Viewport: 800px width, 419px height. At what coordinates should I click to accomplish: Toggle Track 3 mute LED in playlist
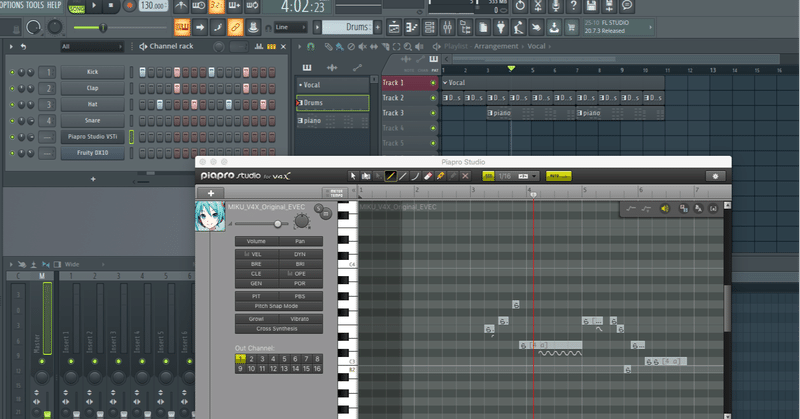[433, 113]
